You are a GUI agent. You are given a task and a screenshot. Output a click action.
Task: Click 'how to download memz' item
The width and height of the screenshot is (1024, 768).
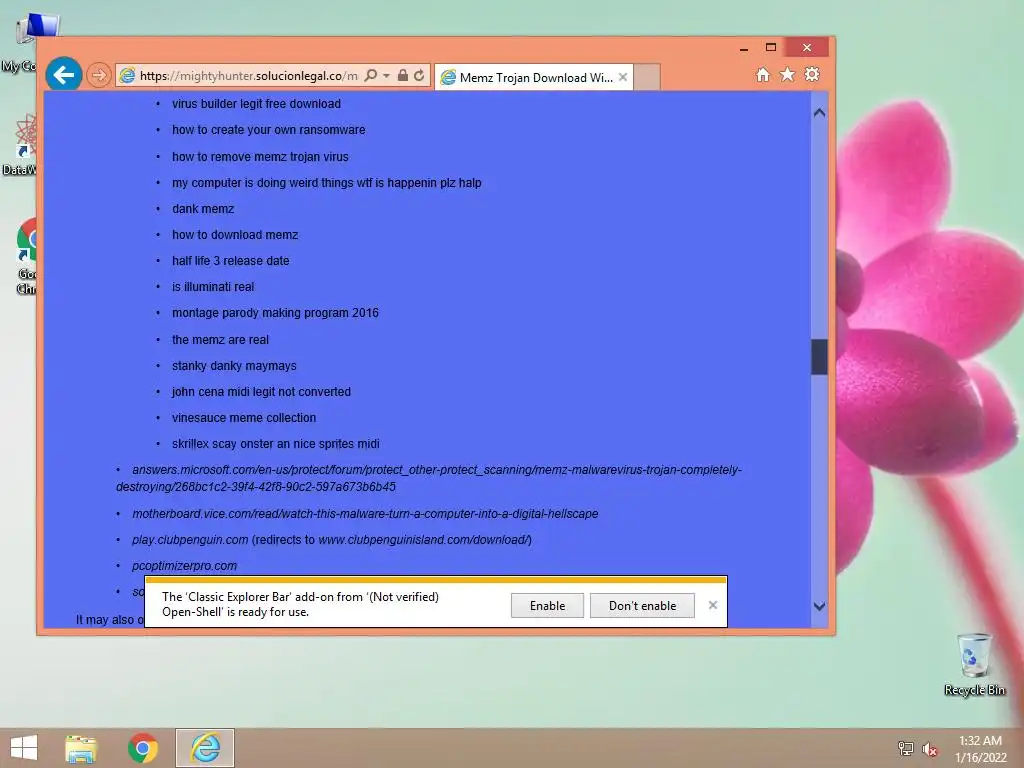pyautogui.click(x=234, y=235)
